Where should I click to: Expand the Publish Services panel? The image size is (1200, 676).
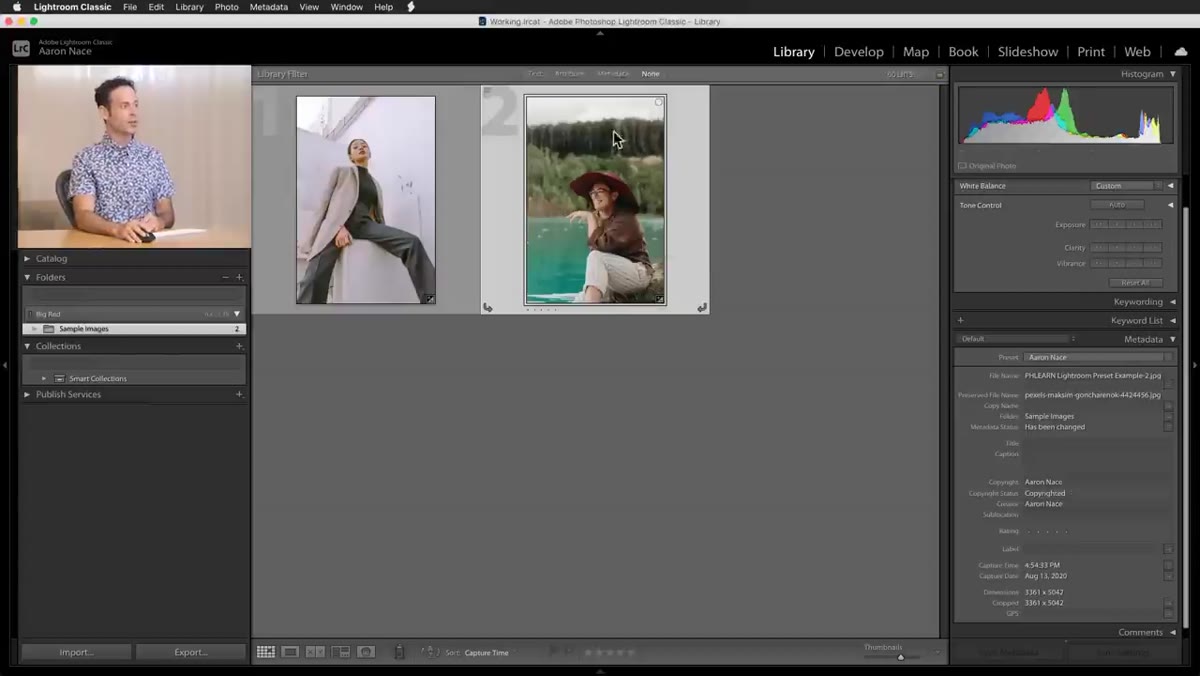click(27, 394)
